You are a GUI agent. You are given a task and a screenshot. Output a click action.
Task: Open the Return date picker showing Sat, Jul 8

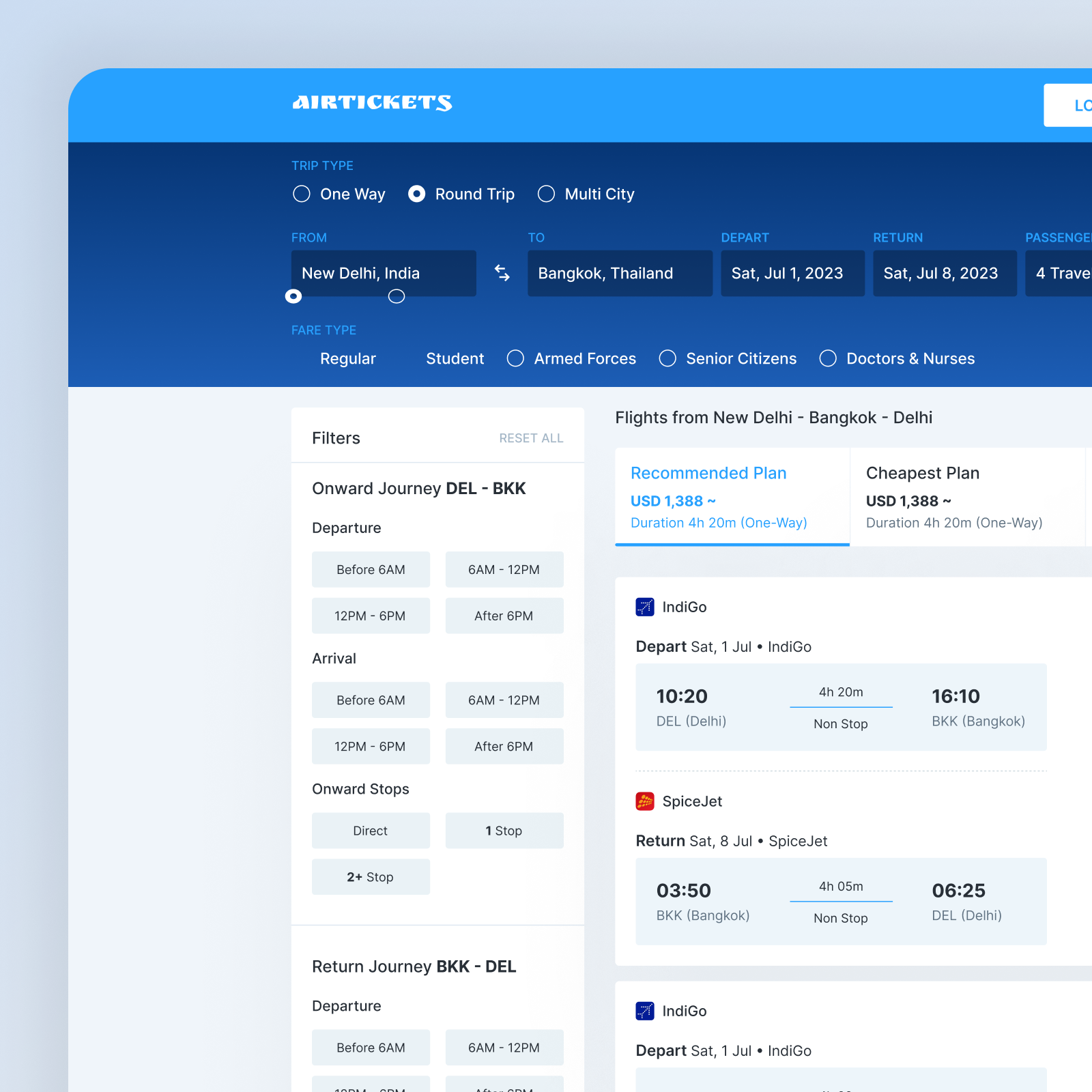coord(945,273)
